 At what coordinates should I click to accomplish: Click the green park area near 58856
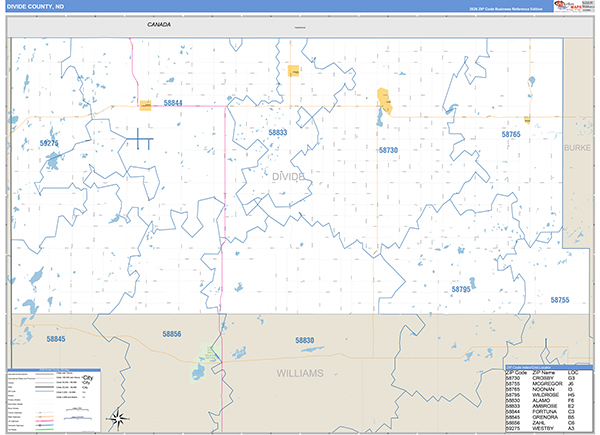click(x=205, y=364)
